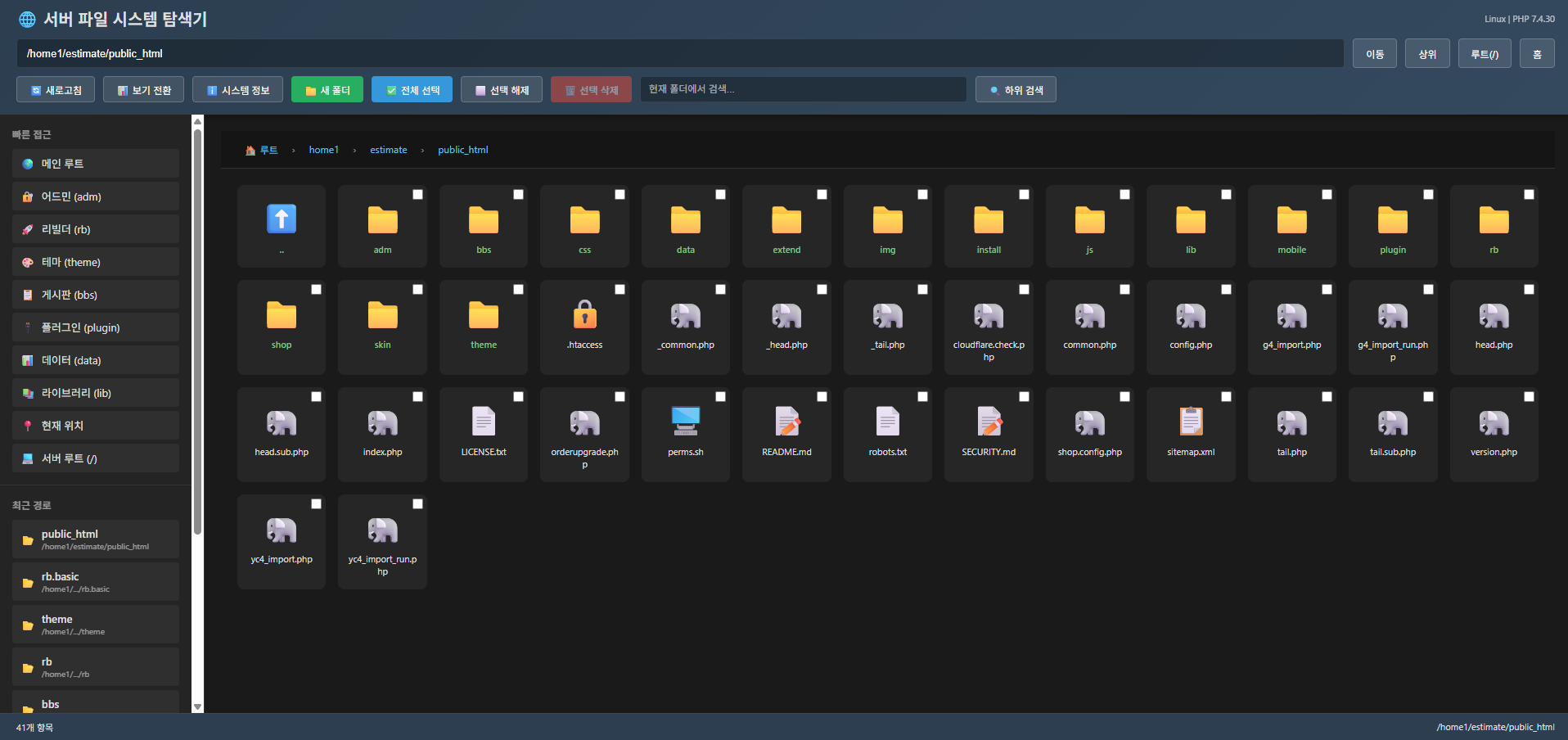Viewport: 1568px width, 740px height.
Task: Open the README.md file icon
Action: tap(786, 422)
